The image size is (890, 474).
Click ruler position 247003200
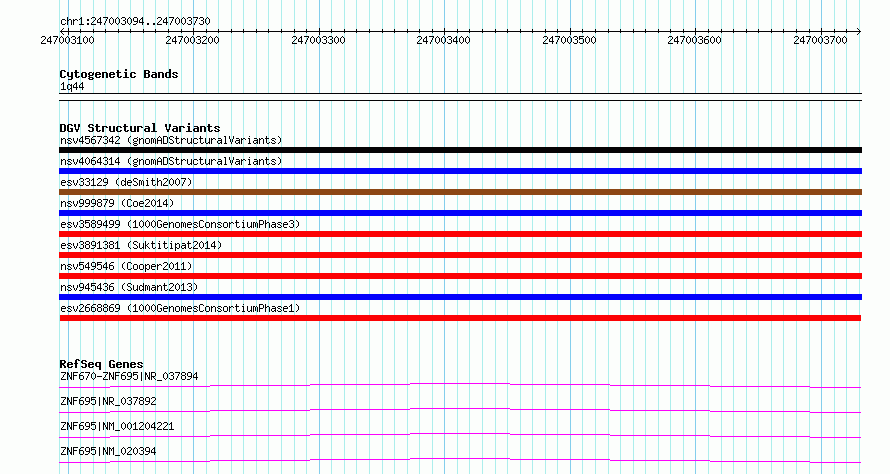click(x=192, y=40)
